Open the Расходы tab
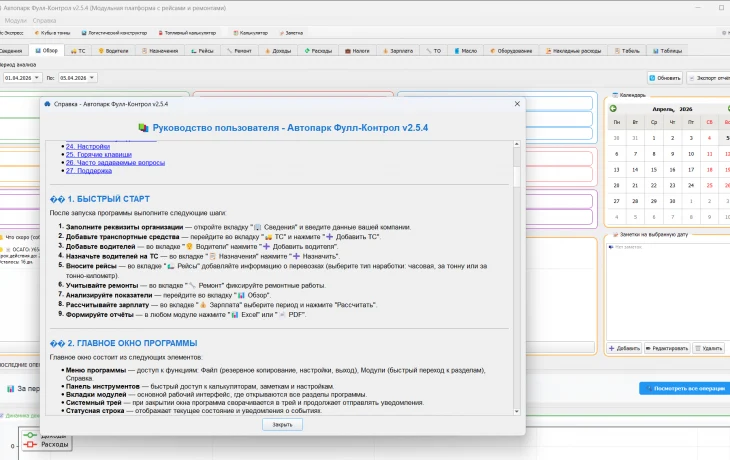 pos(318,51)
